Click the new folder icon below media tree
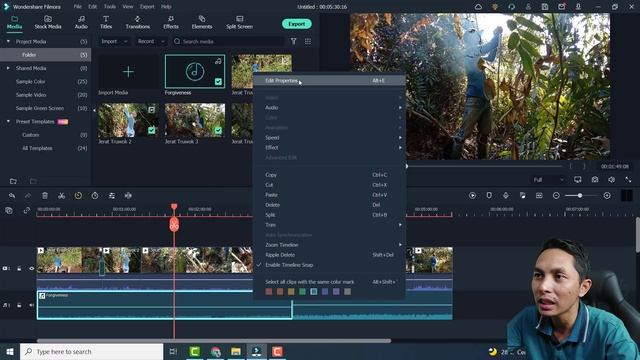Viewport: 640px width, 360px height. pos(13,181)
